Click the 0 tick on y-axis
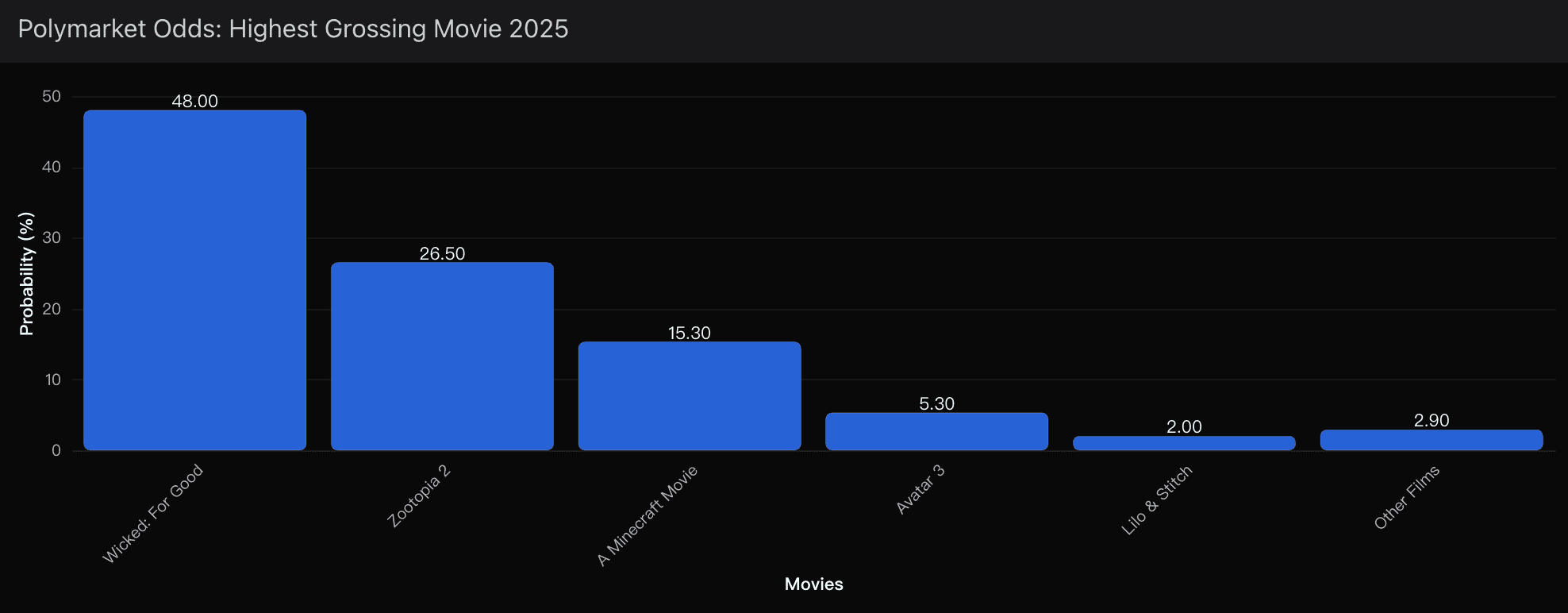Screen dimensions: 1568x613 [x=56, y=450]
